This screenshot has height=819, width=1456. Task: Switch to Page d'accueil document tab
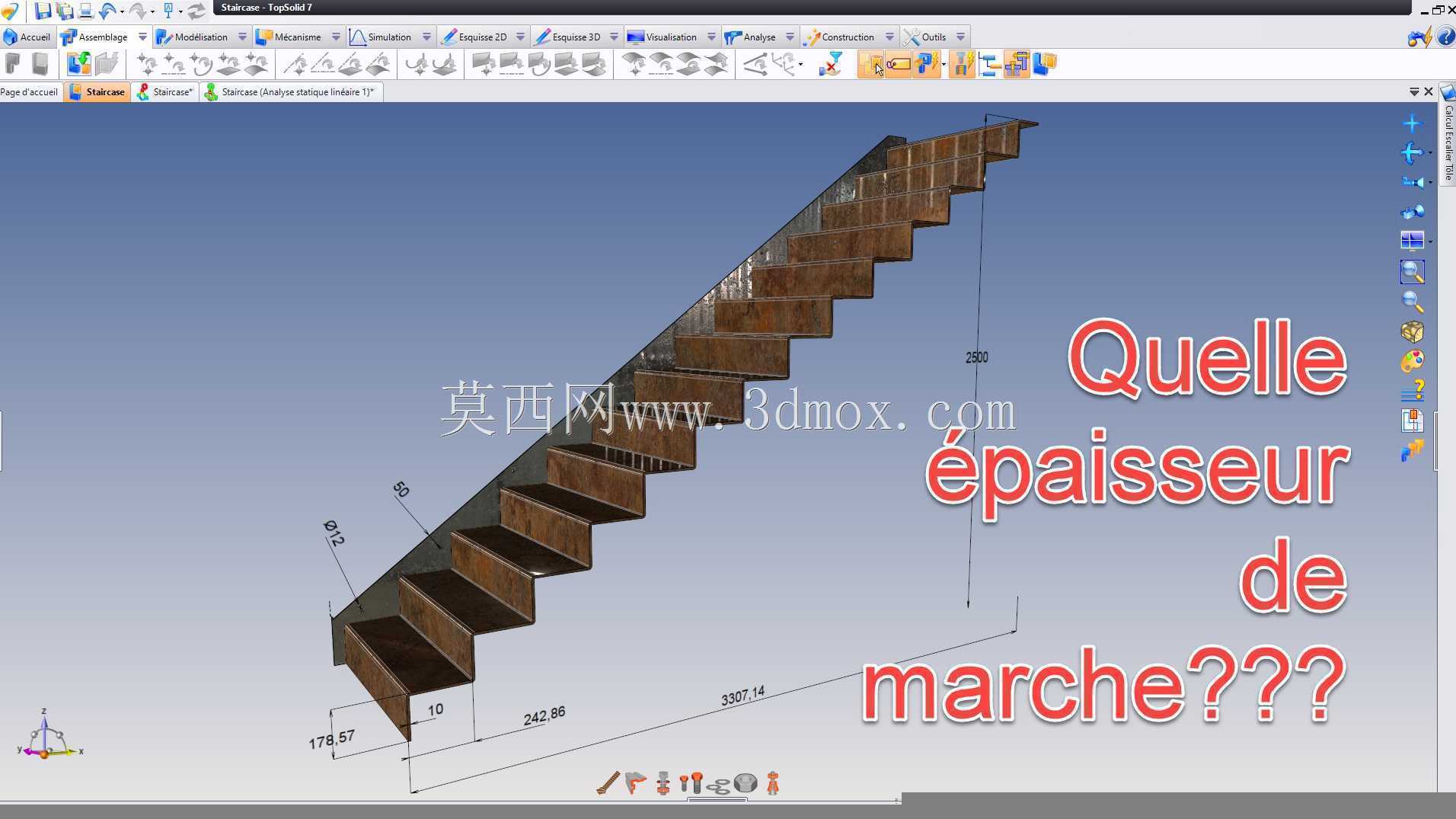coord(29,91)
